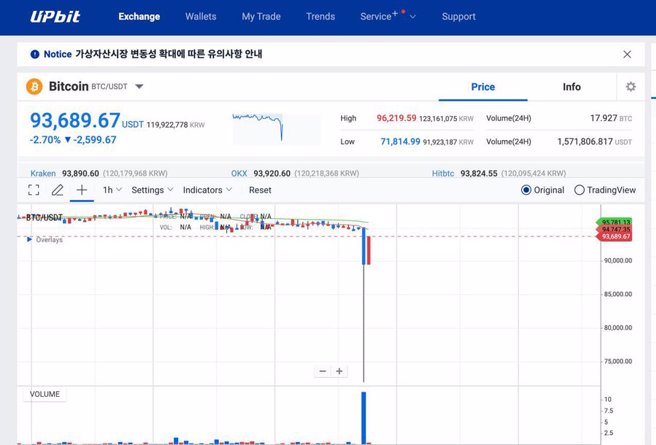Zoom out chart with minus button
Image resolution: width=656 pixels, height=445 pixels.
(322, 371)
